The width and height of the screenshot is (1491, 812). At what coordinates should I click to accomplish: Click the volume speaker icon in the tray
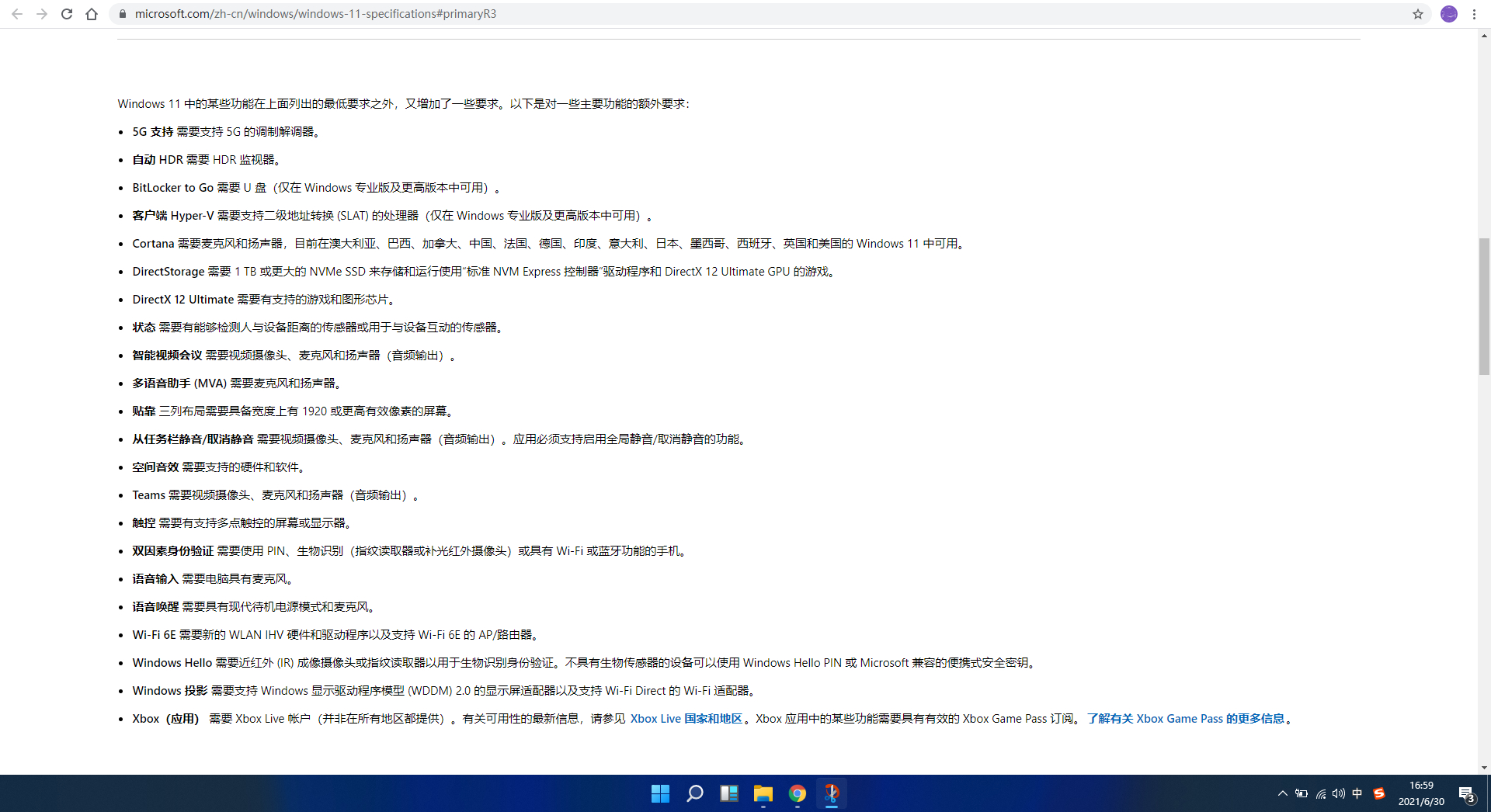coord(1338,793)
